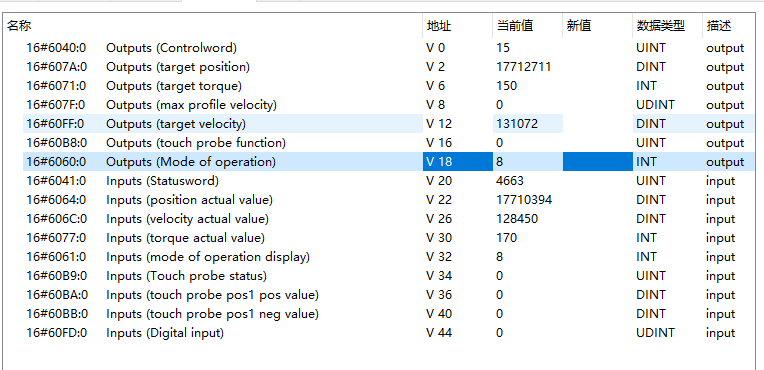764x370 pixels.
Task: Click current value 17712711
Action: pyautogui.click(x=524, y=67)
